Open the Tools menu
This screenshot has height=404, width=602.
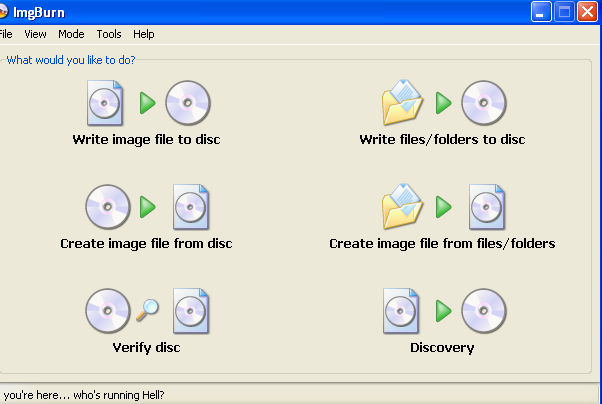point(109,34)
